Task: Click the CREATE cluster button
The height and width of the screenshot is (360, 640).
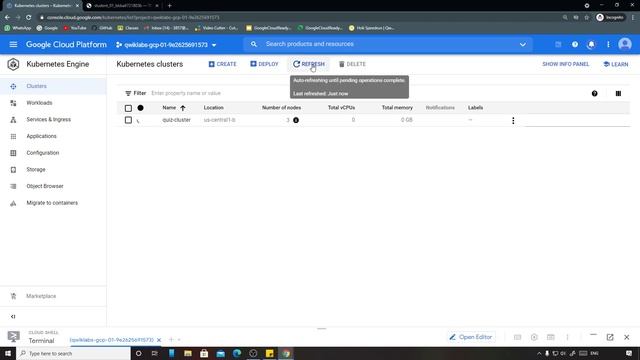Action: click(x=222, y=64)
